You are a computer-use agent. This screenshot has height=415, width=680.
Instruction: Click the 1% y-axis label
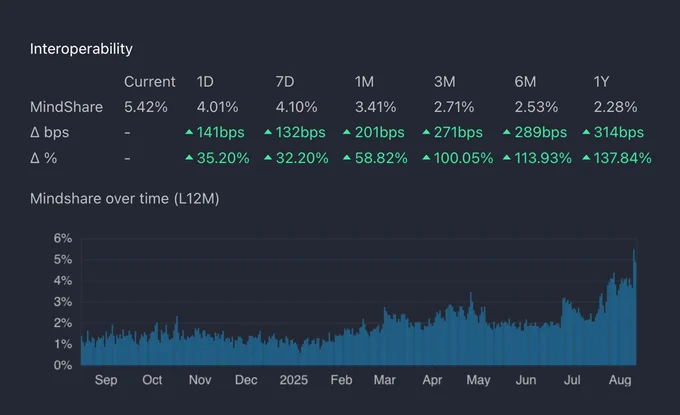[x=63, y=344]
